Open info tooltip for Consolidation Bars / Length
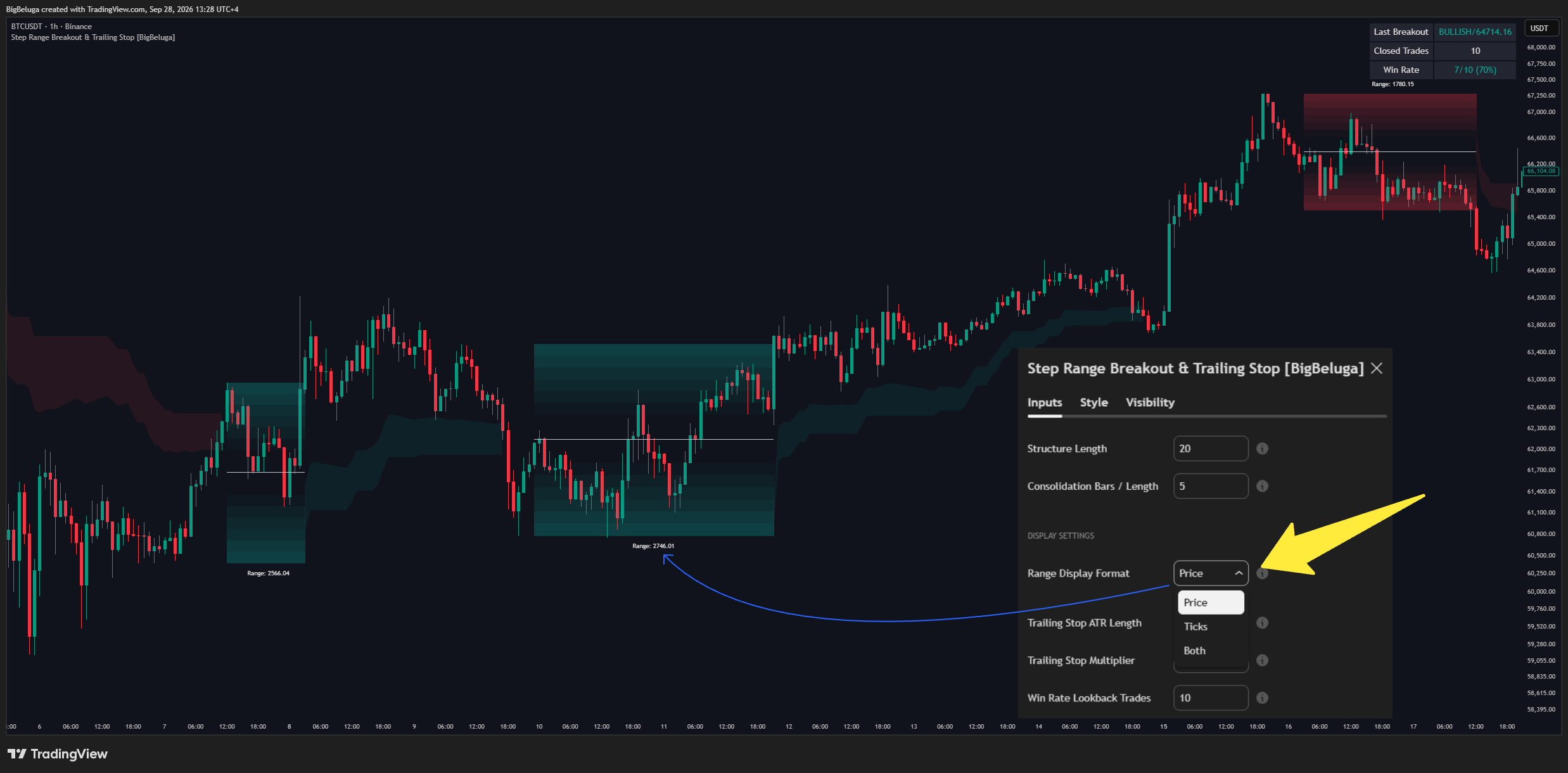 click(1262, 486)
